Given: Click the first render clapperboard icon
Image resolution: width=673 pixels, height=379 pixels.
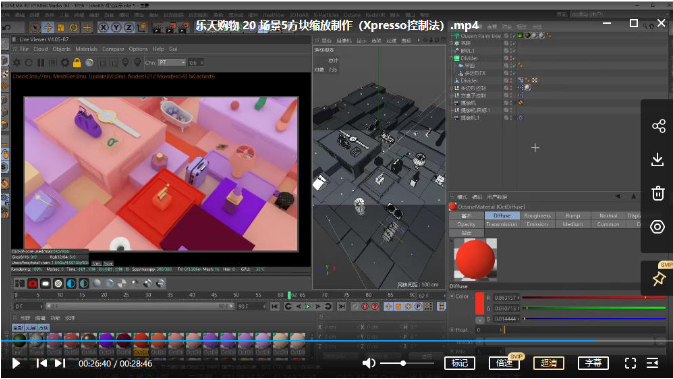Looking at the screenshot, I should (158, 28).
